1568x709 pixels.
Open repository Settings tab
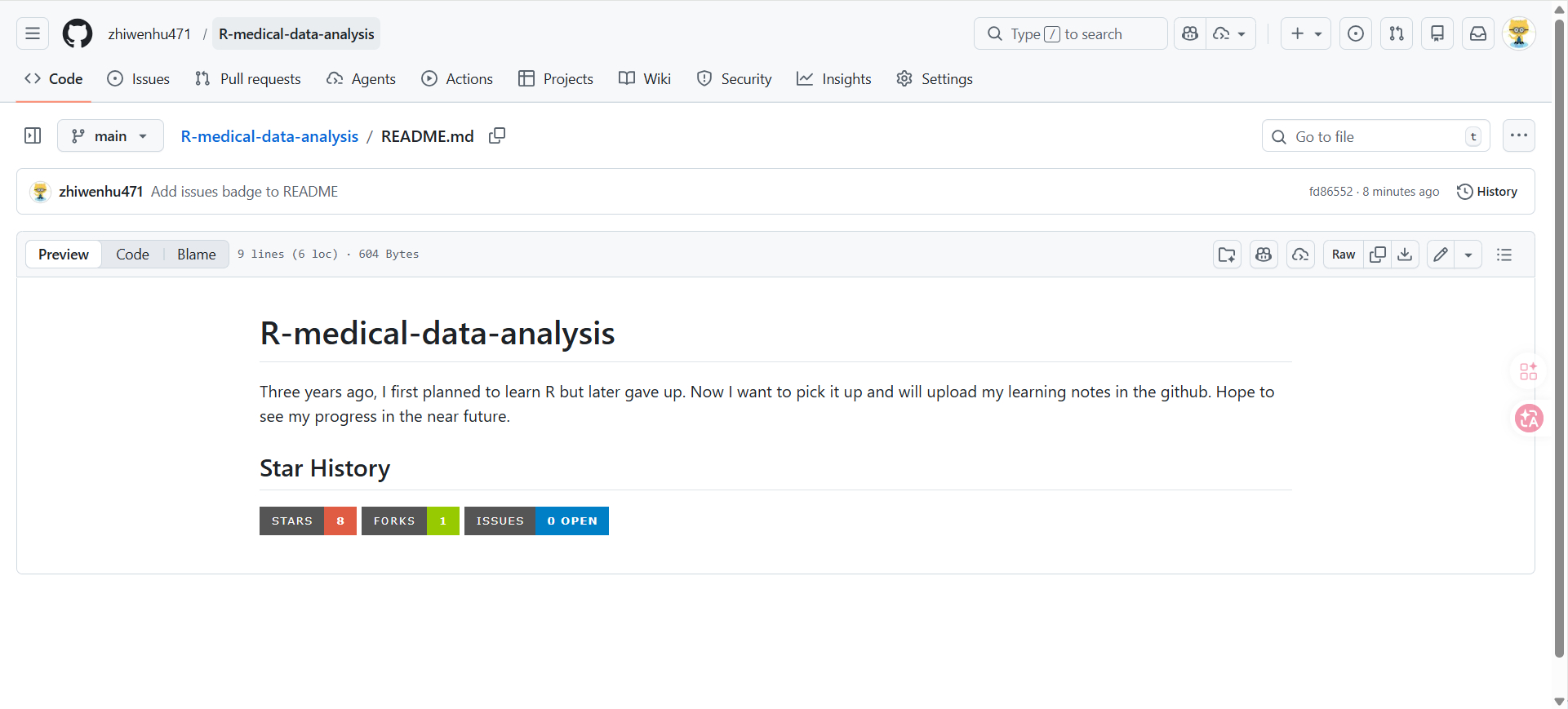(x=935, y=79)
